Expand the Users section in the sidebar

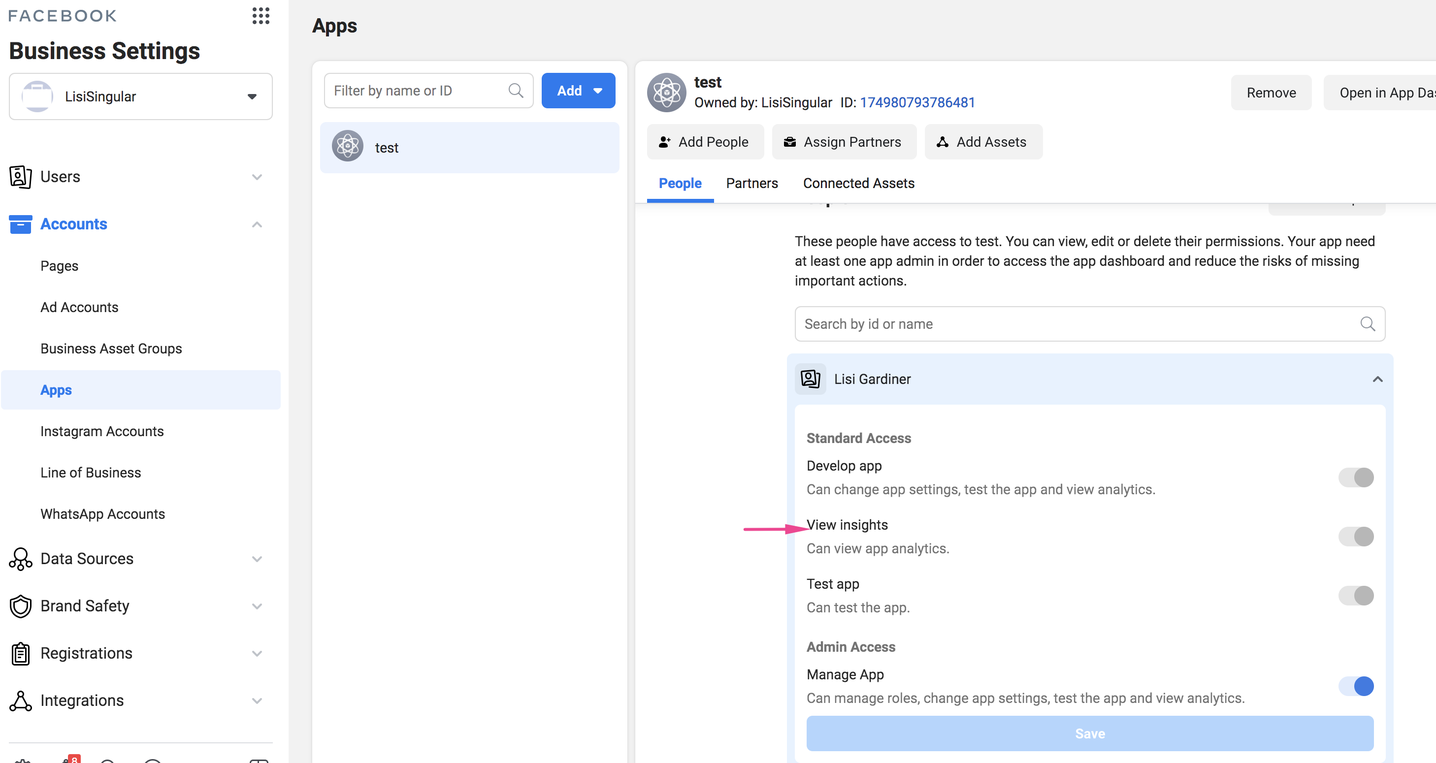click(140, 177)
